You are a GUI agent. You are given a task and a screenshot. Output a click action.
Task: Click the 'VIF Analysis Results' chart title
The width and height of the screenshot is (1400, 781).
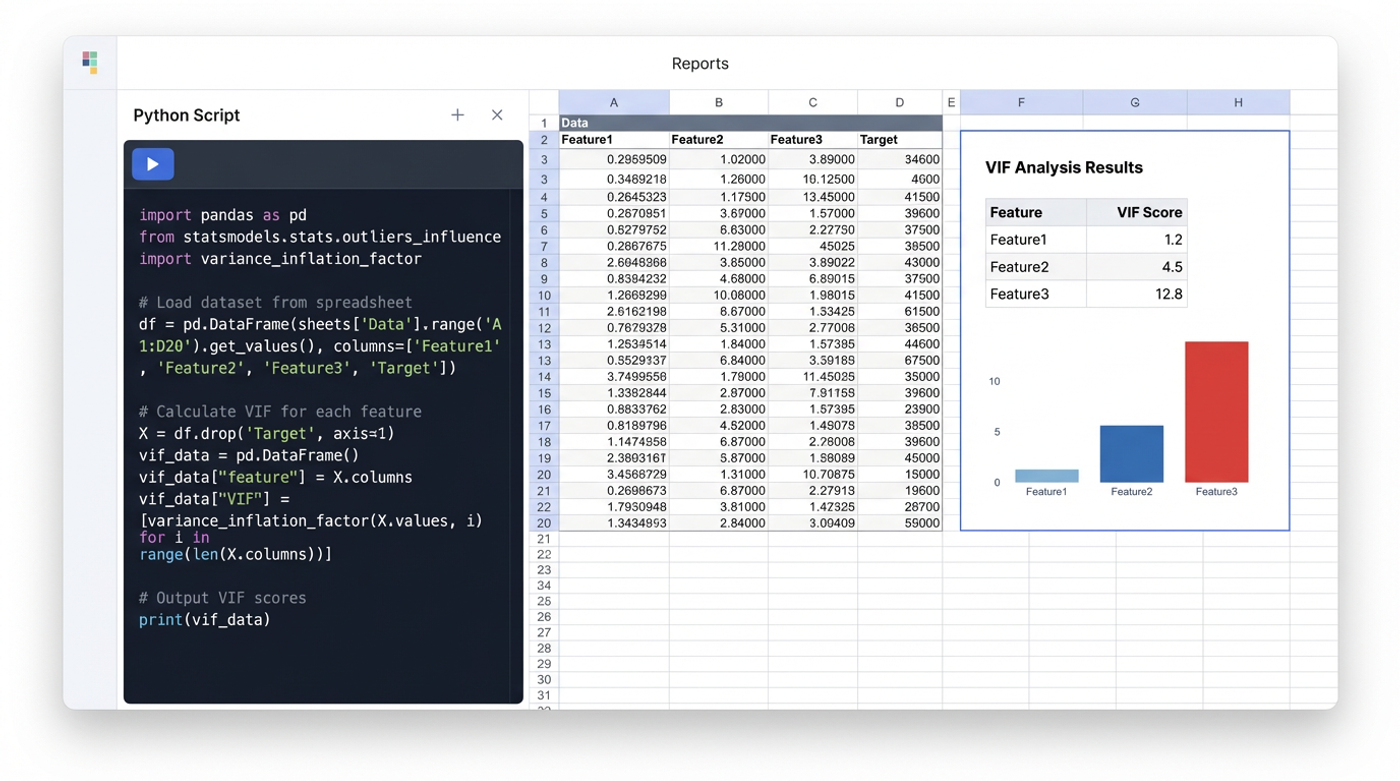click(1064, 168)
